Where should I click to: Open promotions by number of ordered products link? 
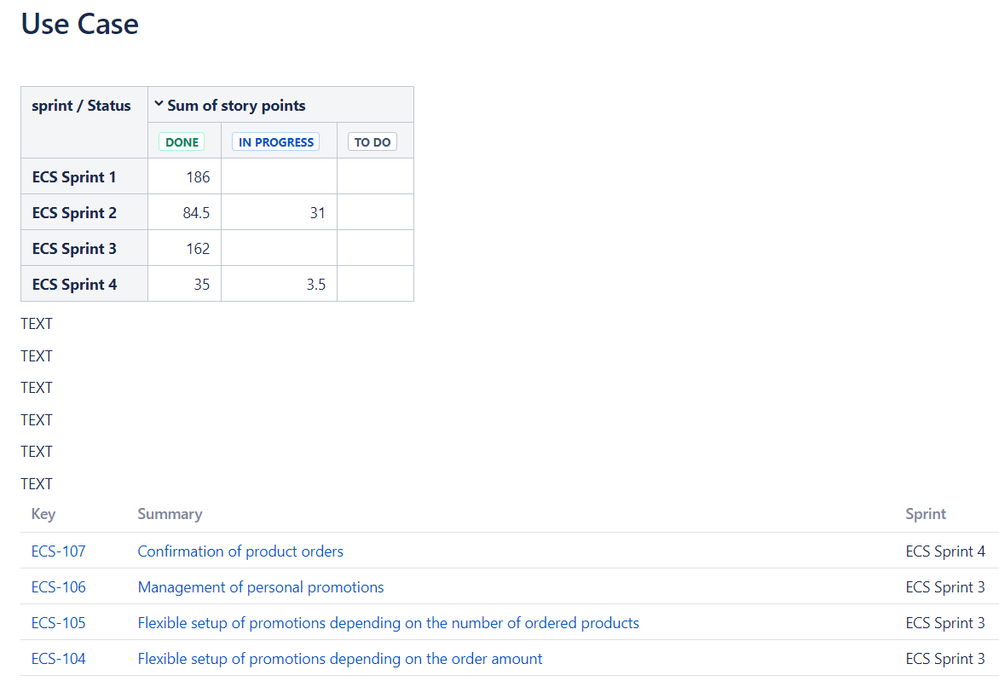pyautogui.click(x=388, y=623)
